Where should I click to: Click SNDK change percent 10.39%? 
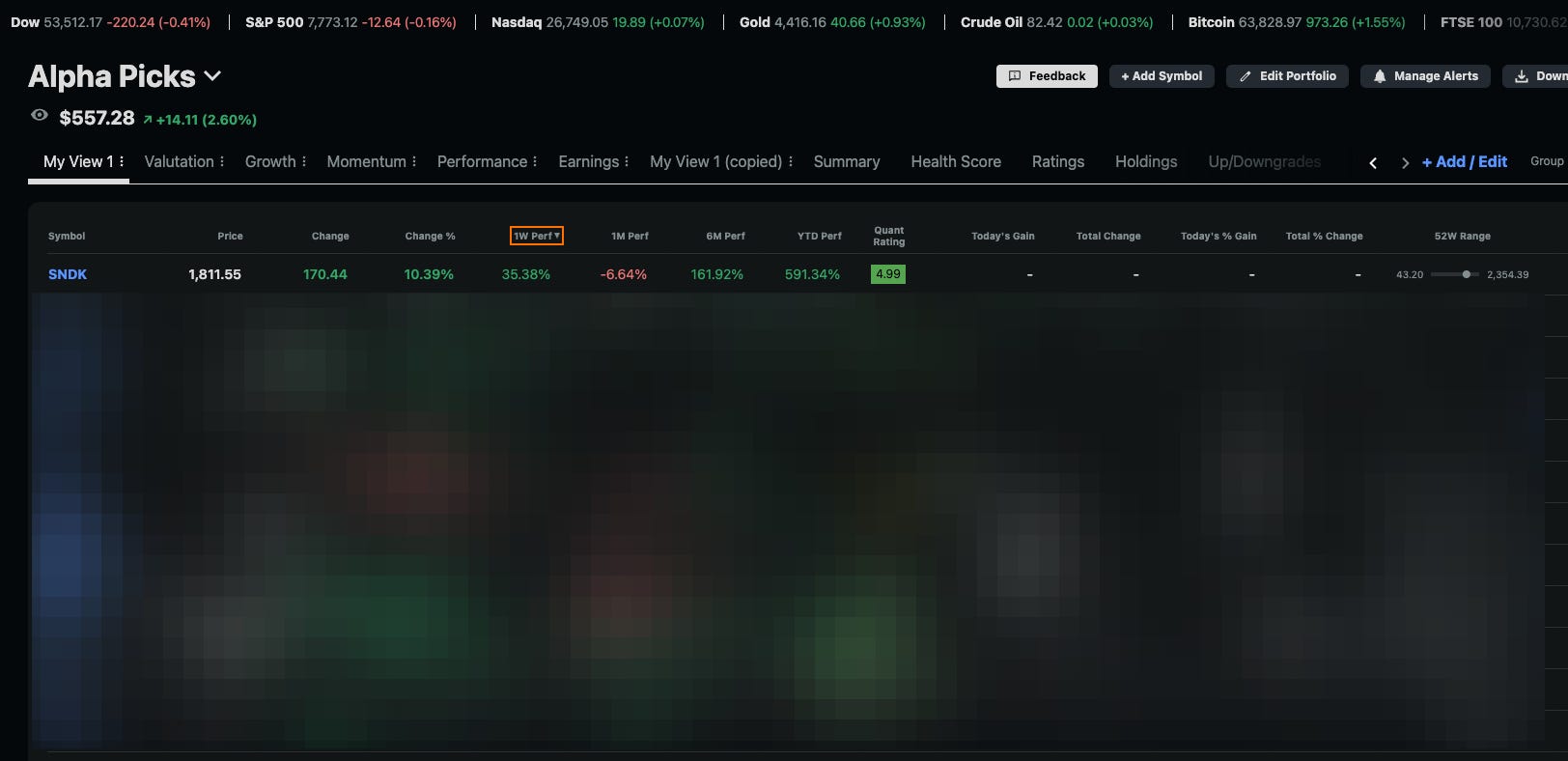pos(429,274)
